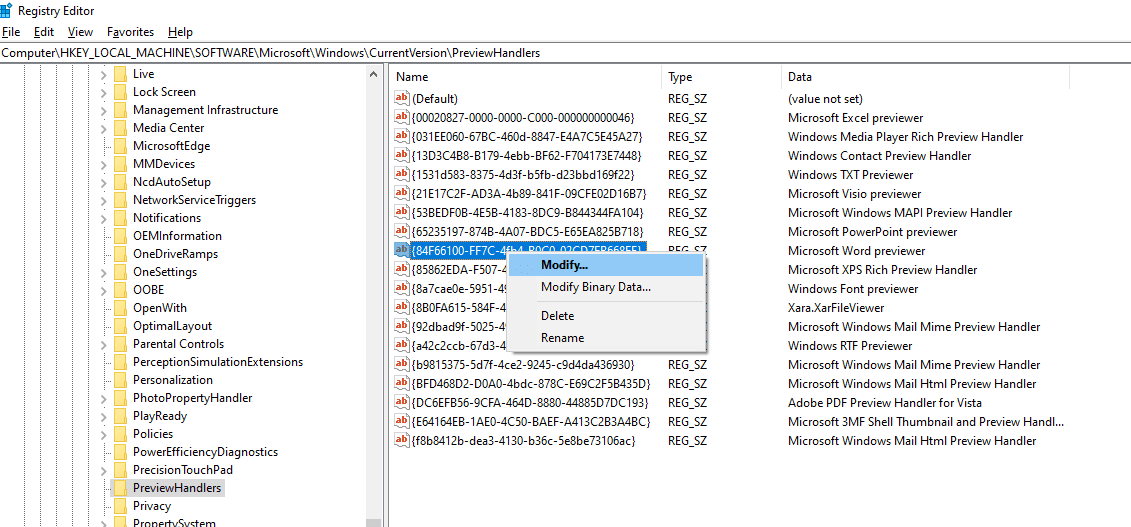
Task: Open the File menu
Action: (x=11, y=32)
